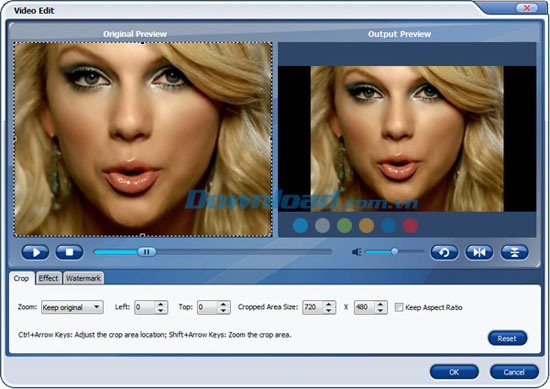The height and width of the screenshot is (389, 550).
Task: Expand the Zoom dropdown (Keep original)
Action: (72, 307)
